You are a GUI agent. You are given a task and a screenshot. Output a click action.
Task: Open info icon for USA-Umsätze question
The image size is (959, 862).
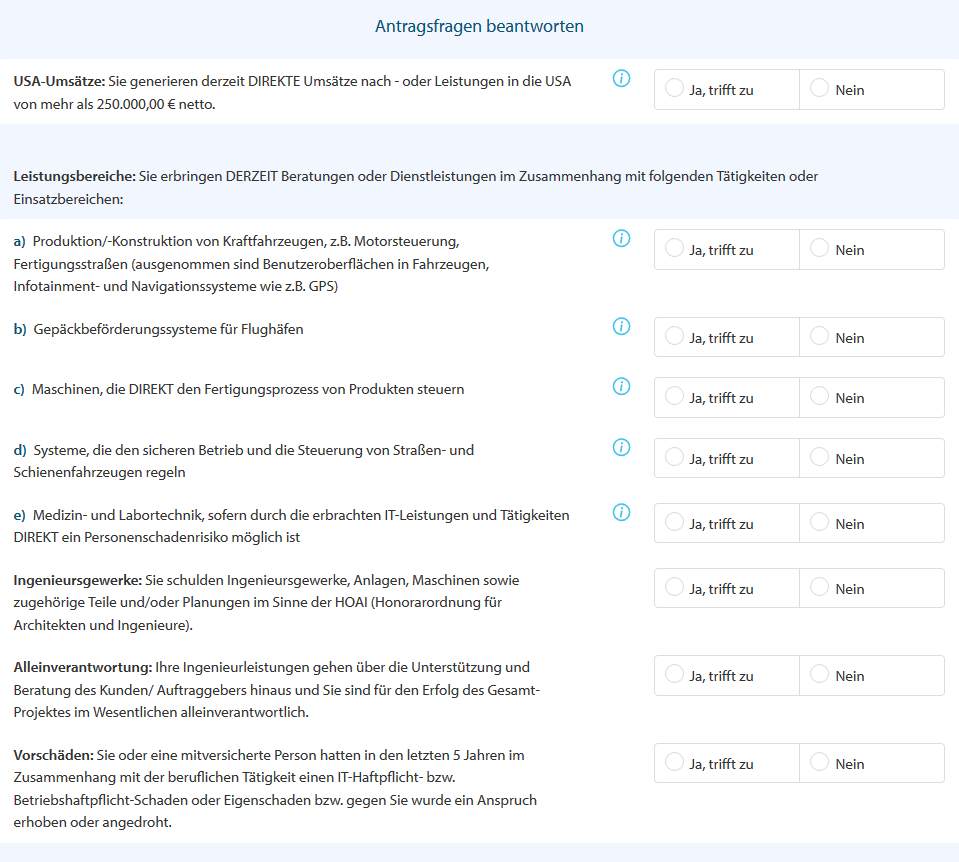[621, 78]
